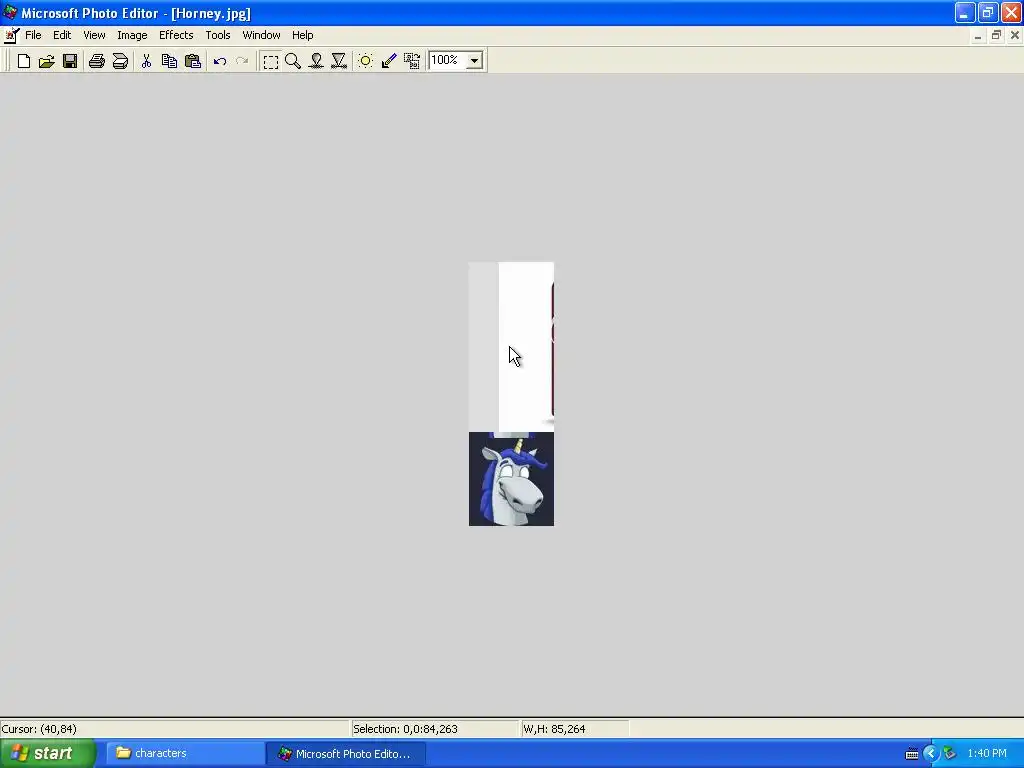Open the Windows start menu
The image size is (1024, 768).
(x=48, y=753)
